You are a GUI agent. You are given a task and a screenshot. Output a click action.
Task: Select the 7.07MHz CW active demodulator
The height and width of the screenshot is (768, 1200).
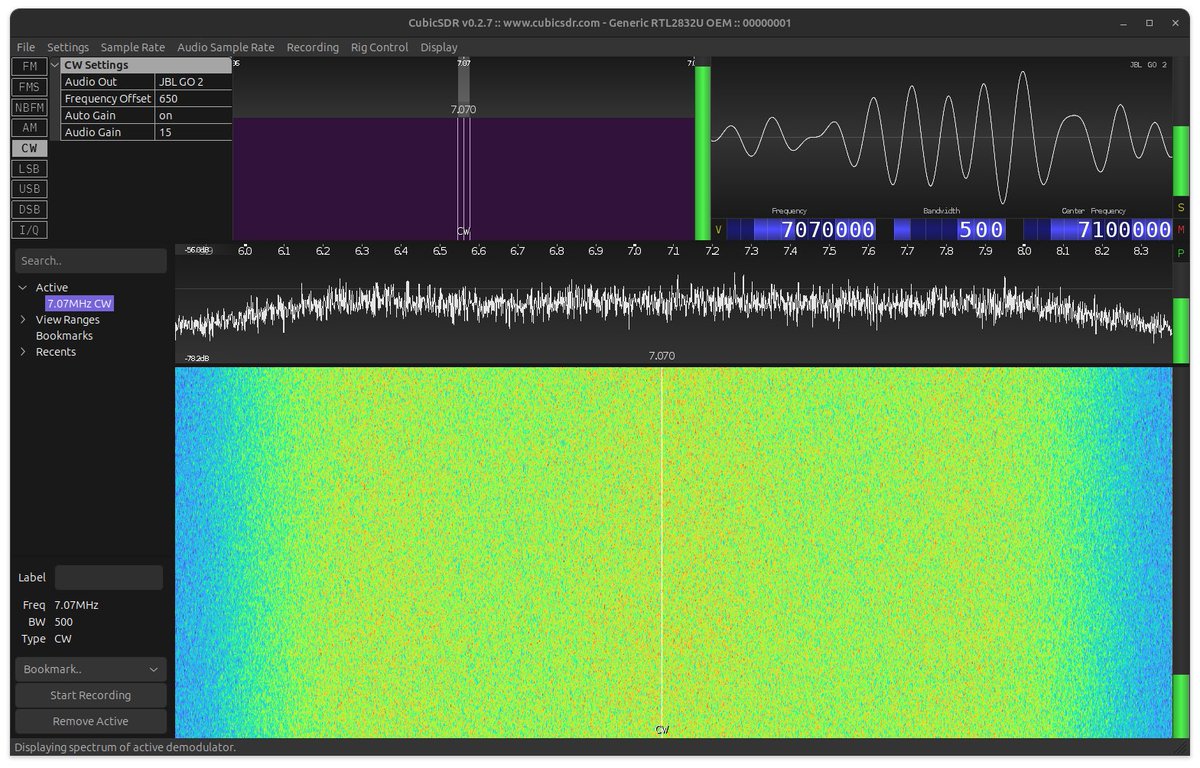point(80,304)
